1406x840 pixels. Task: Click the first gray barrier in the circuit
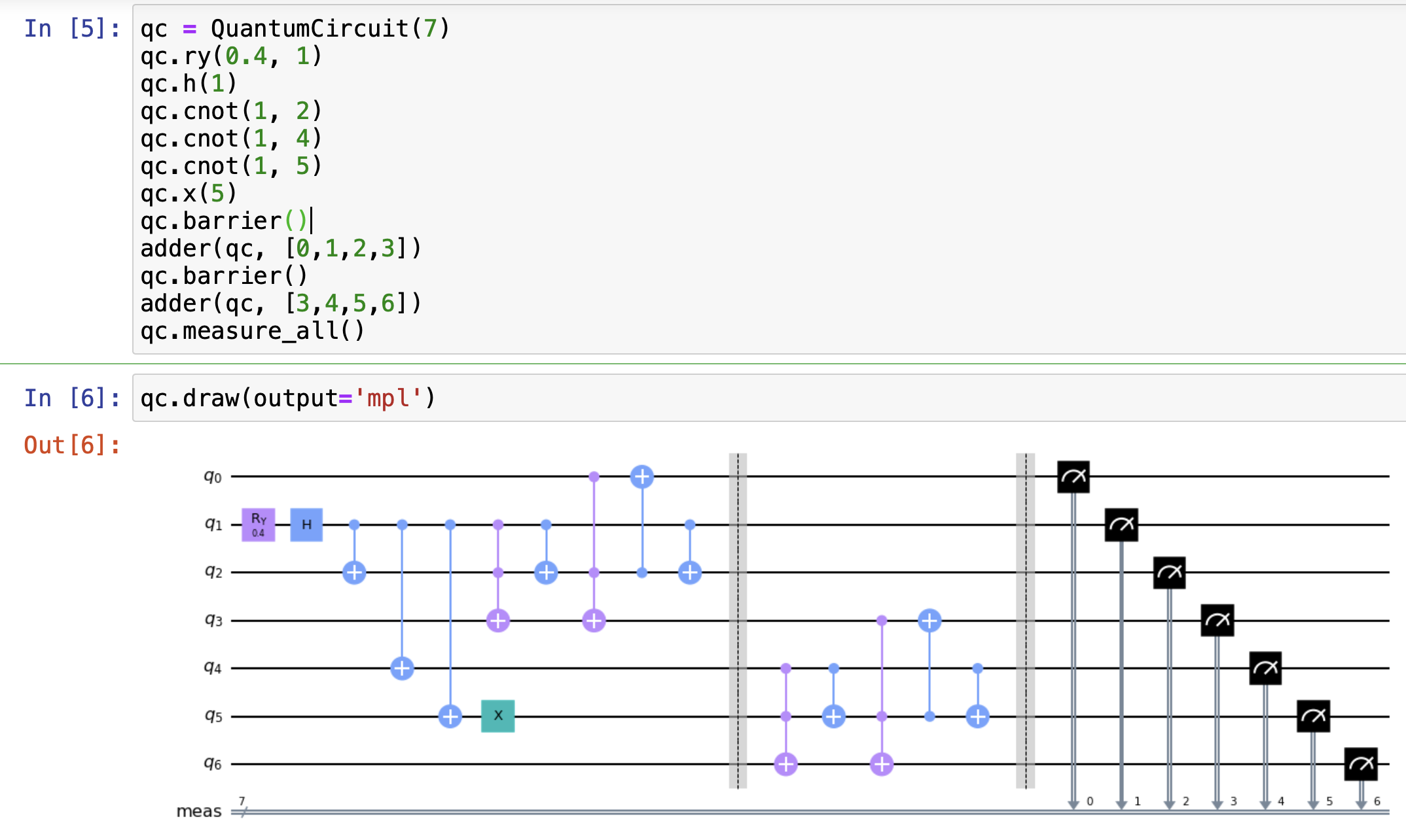[738, 620]
